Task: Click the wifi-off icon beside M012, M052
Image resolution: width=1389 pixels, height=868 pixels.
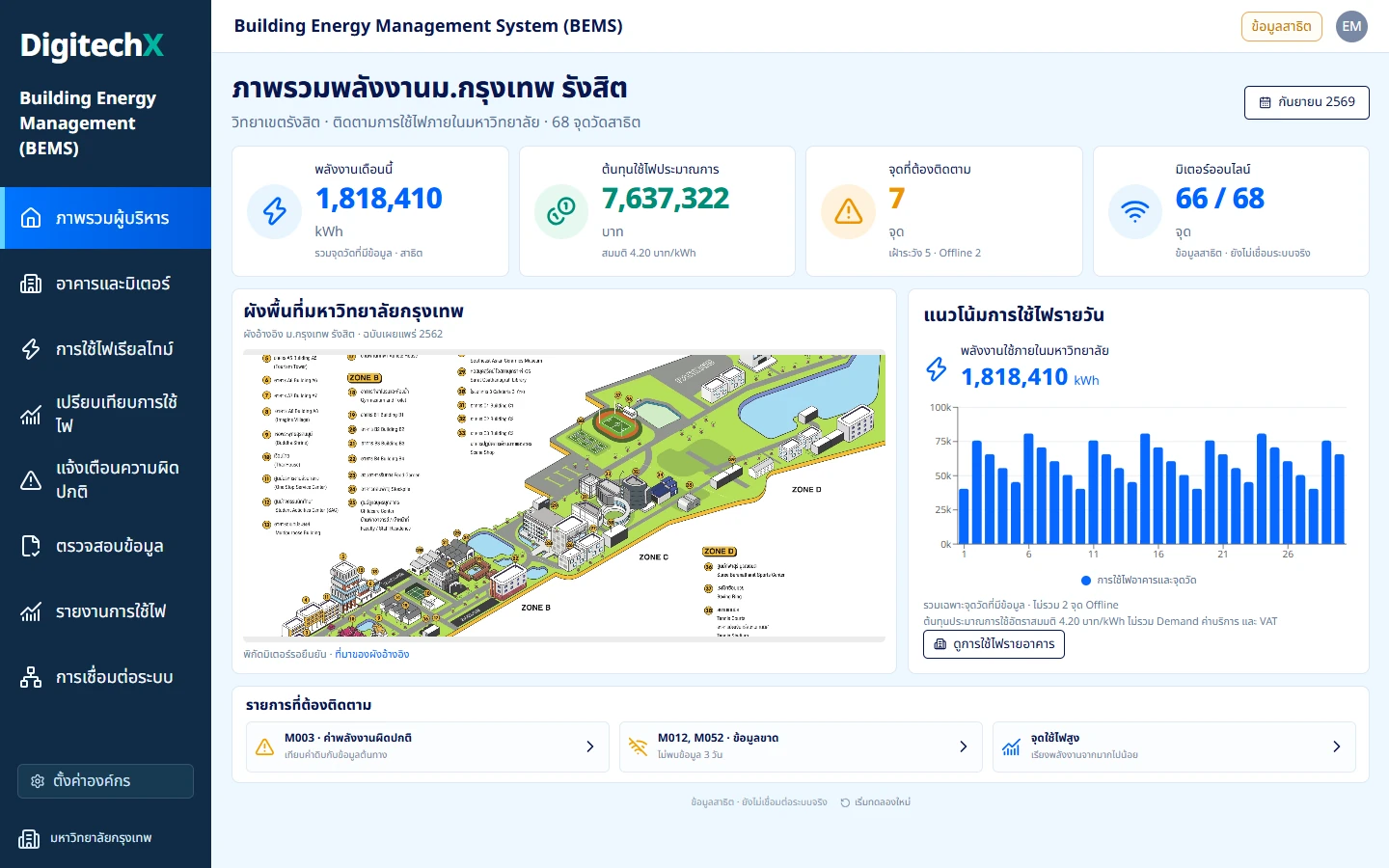Action: tap(638, 746)
